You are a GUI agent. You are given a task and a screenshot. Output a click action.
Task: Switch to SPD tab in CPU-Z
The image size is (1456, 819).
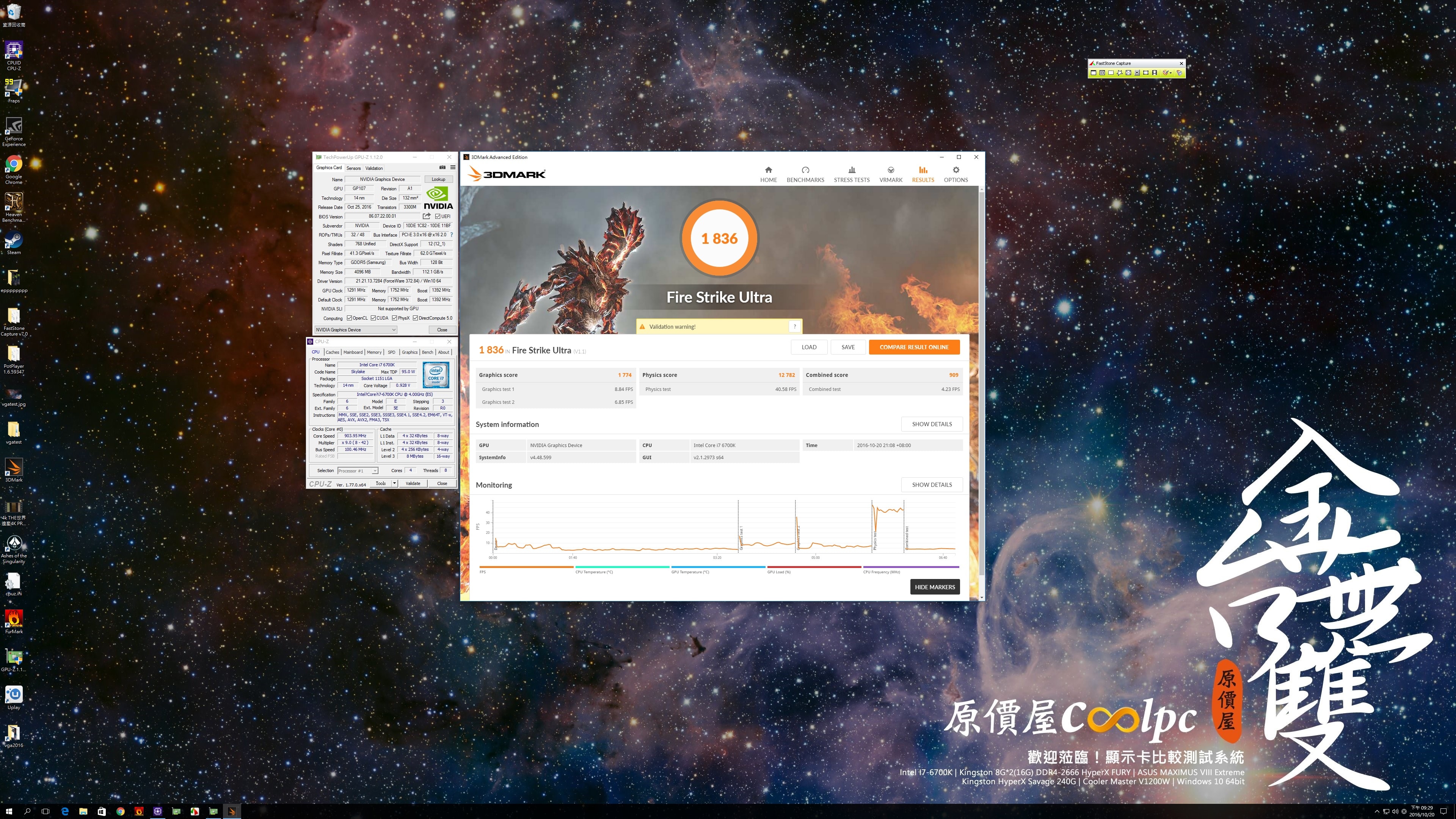click(392, 352)
